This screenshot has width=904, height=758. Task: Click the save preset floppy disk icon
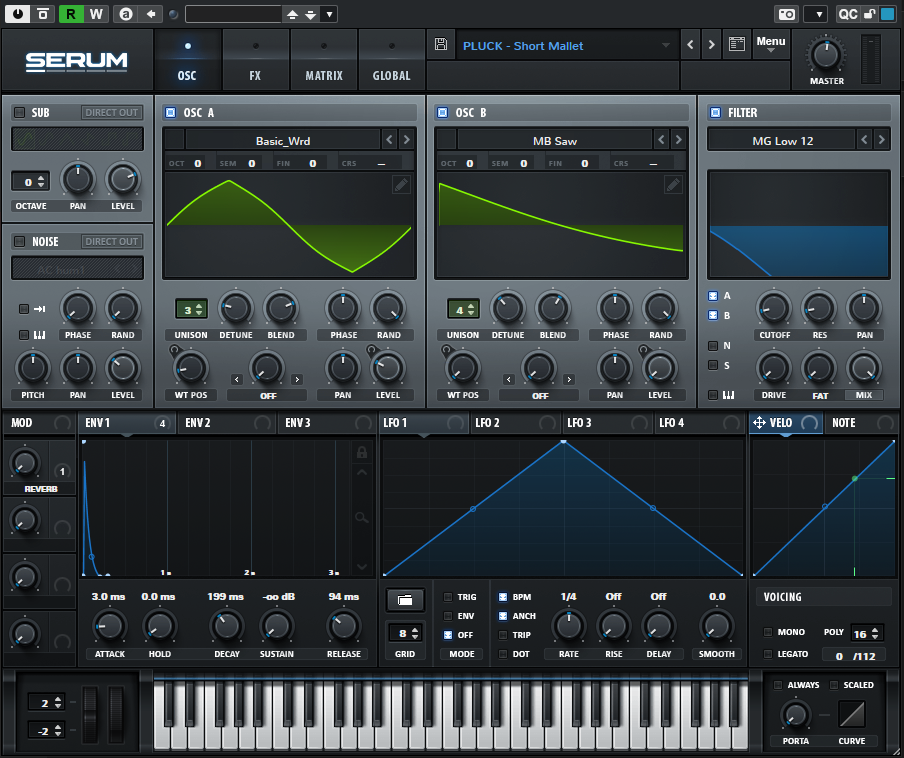coord(441,45)
